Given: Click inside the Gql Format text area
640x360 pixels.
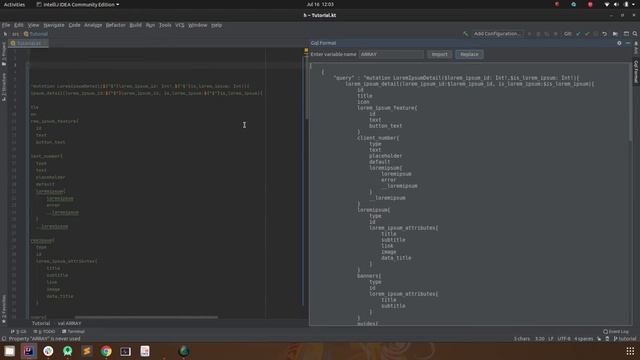Looking at the screenshot, I should click(x=469, y=194).
